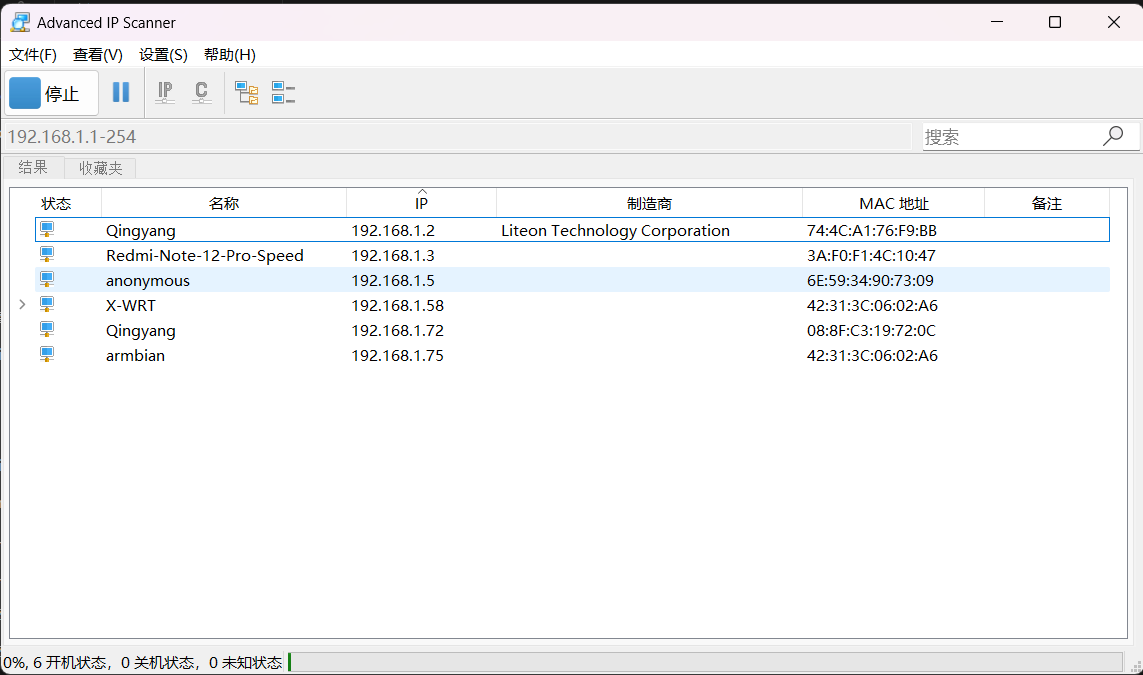The image size is (1143, 675).
Task: Click device icon for Qingyang at 192.168.1.2
Action: (x=47, y=230)
